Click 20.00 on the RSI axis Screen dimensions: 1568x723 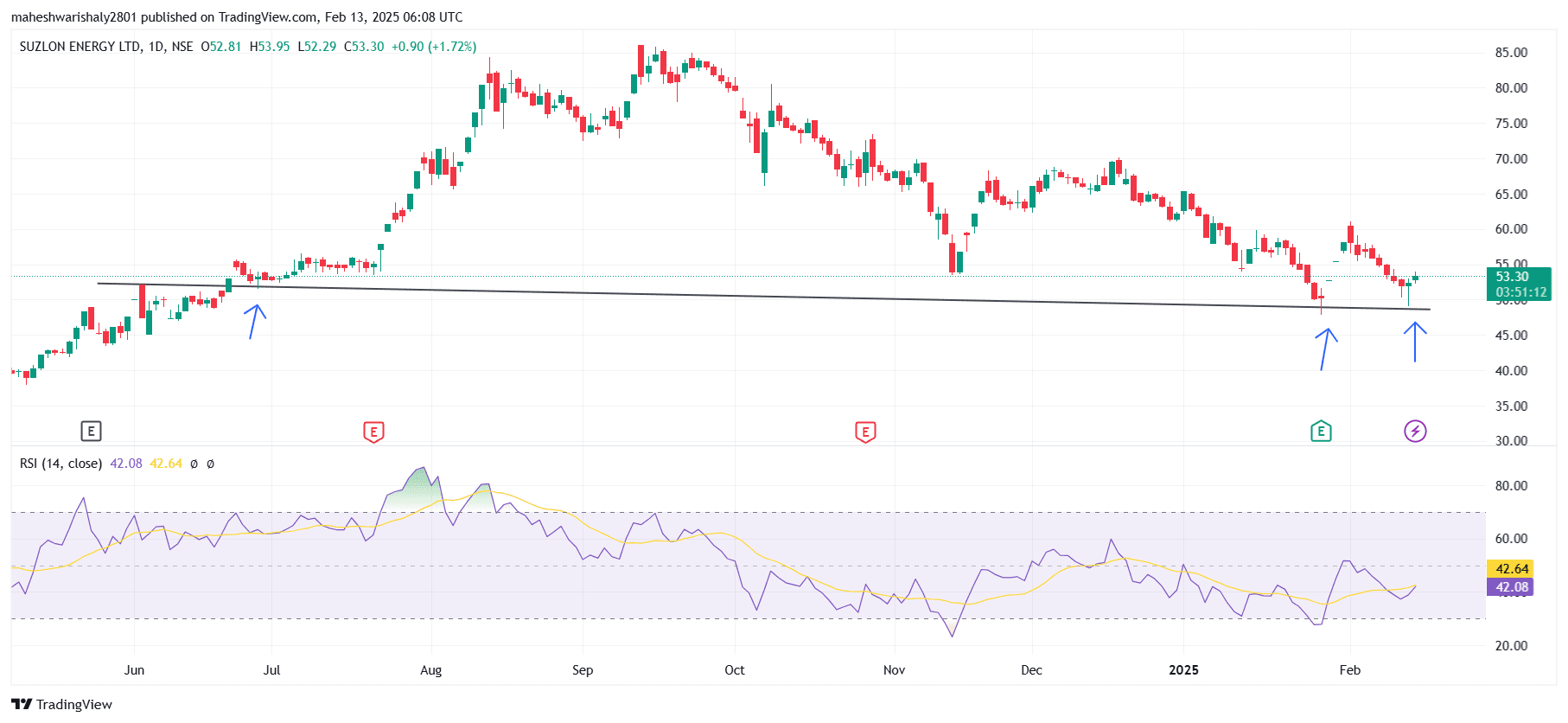click(1511, 646)
